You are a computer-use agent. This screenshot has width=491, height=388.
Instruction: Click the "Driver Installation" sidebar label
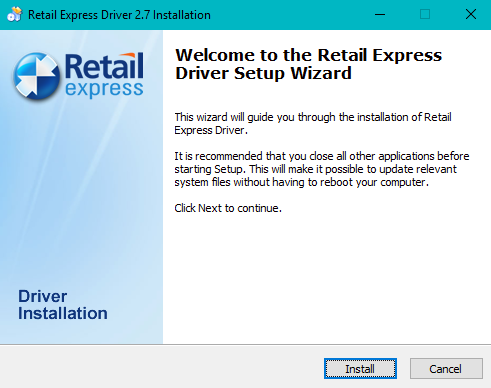(x=63, y=305)
